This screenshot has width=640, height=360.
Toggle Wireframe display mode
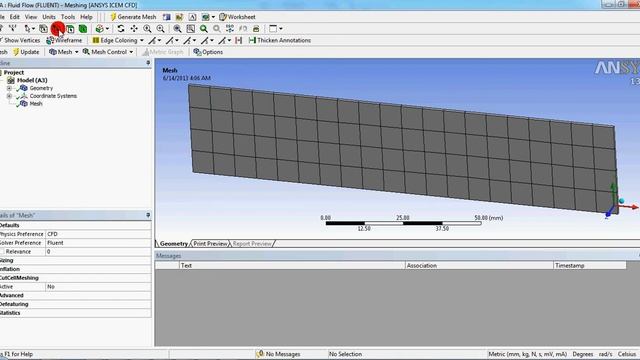64,40
